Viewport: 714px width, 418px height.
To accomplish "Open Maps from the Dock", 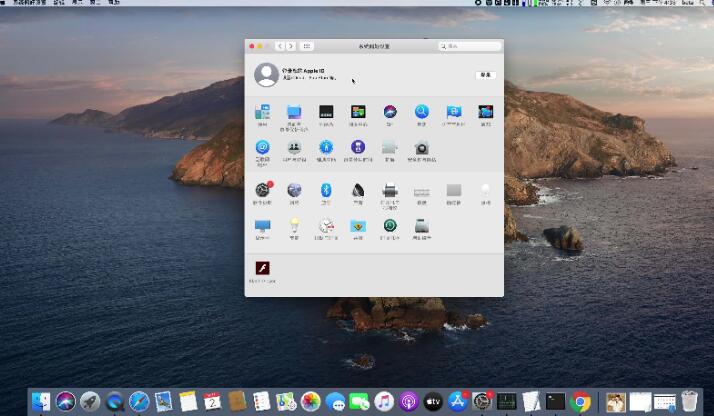I will (x=286, y=402).
